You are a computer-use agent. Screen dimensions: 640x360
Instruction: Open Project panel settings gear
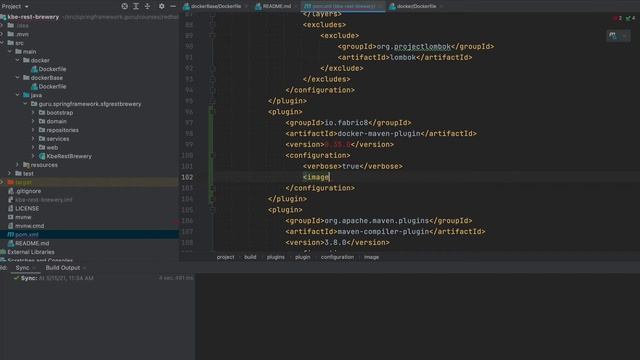point(162,6)
